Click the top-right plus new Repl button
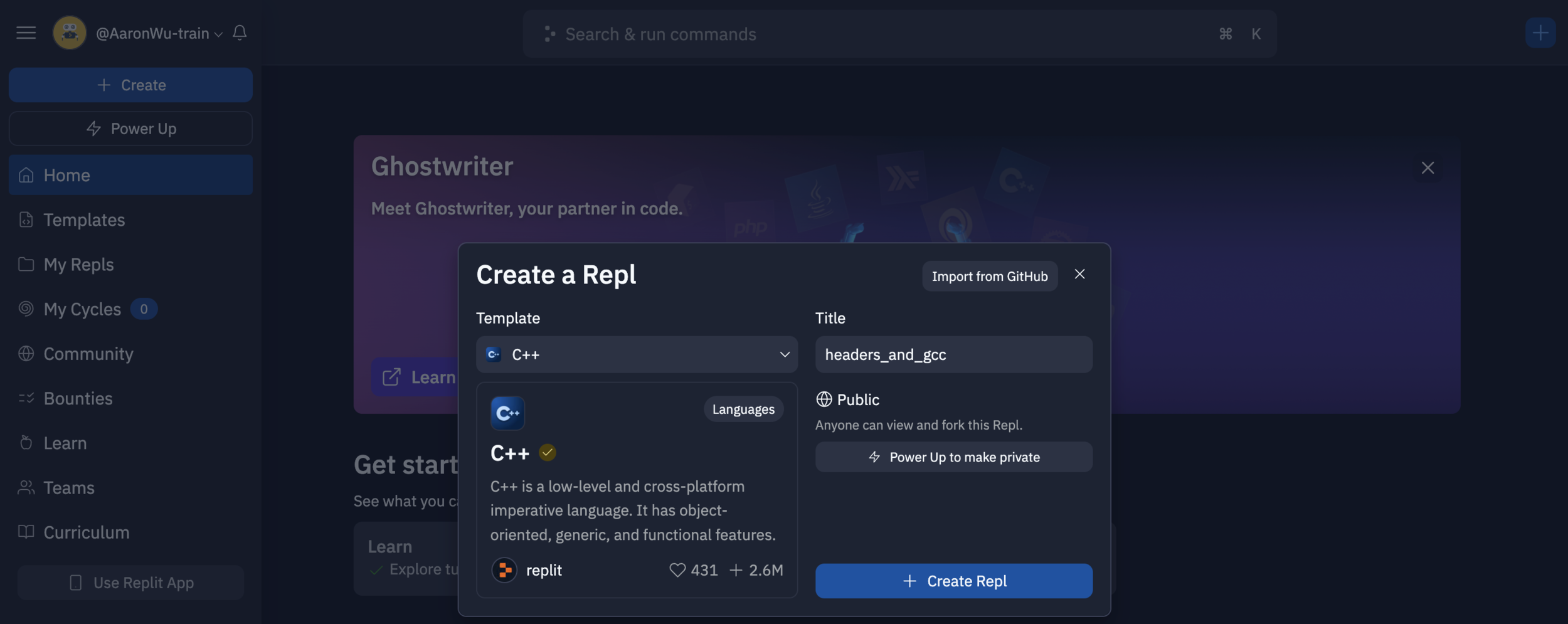 [x=1540, y=33]
